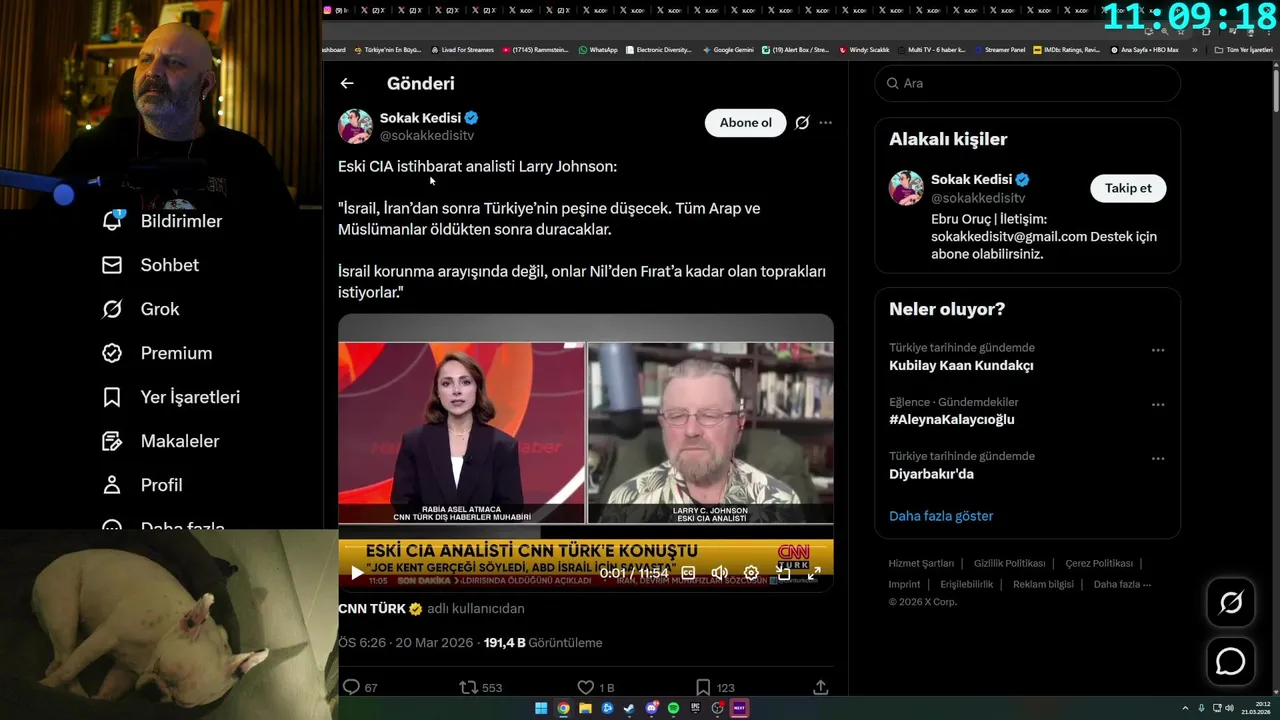Open trend Kubilay Kaan Kundakçı
This screenshot has height=720, width=1280.
[x=961, y=365]
